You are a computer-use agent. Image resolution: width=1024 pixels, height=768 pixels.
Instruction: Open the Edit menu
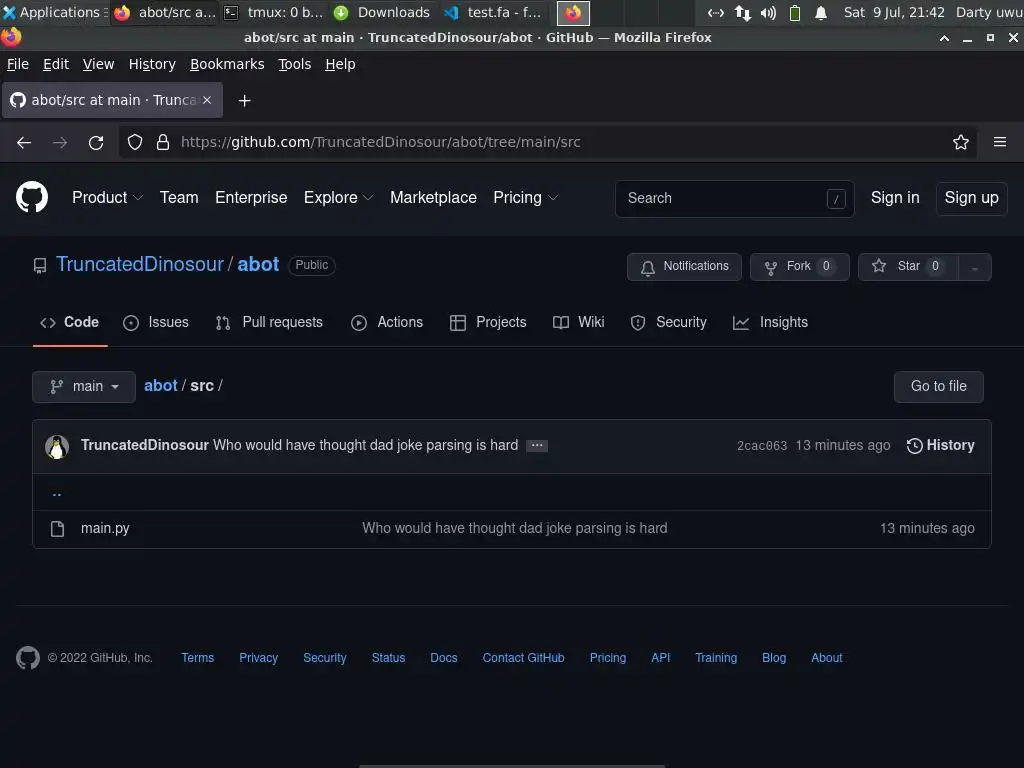tap(56, 64)
